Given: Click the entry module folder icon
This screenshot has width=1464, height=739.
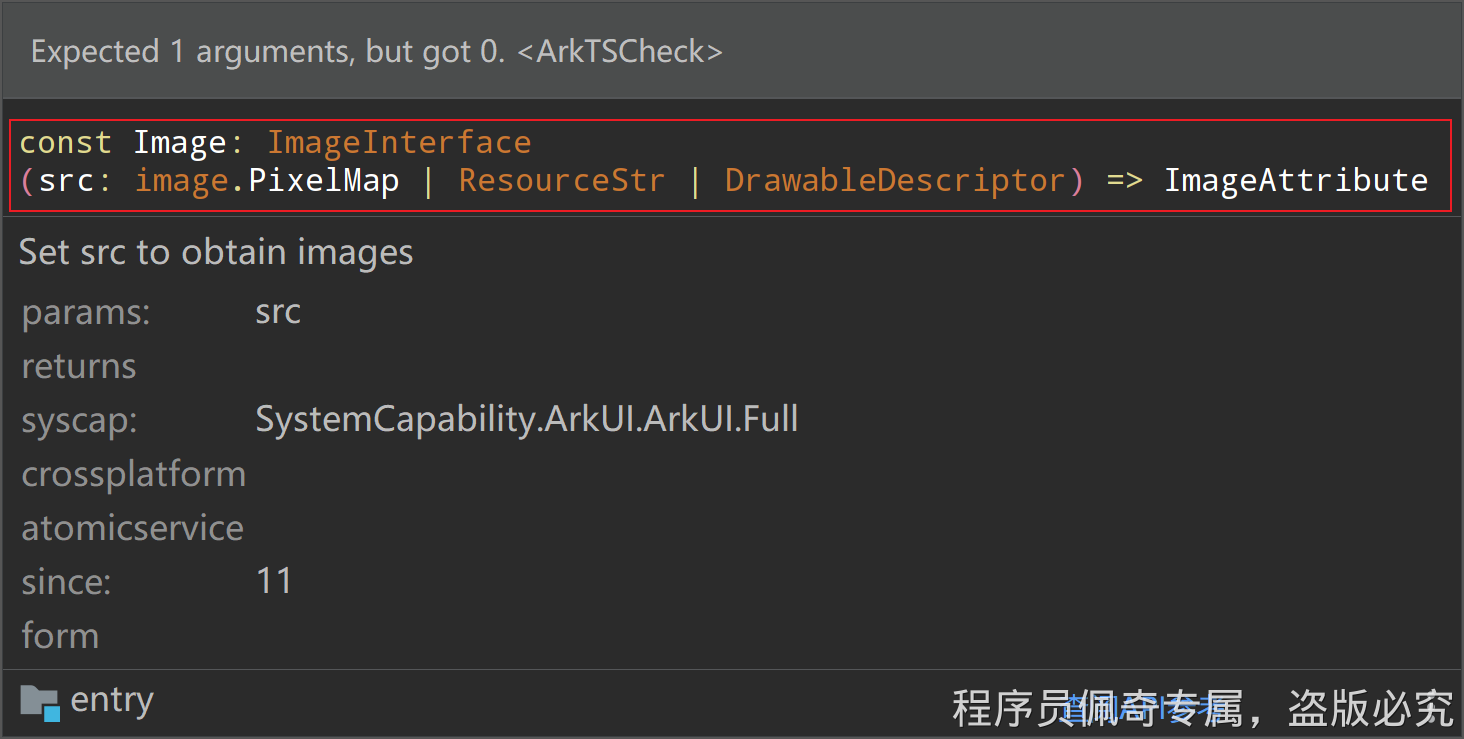Looking at the screenshot, I should [40, 702].
